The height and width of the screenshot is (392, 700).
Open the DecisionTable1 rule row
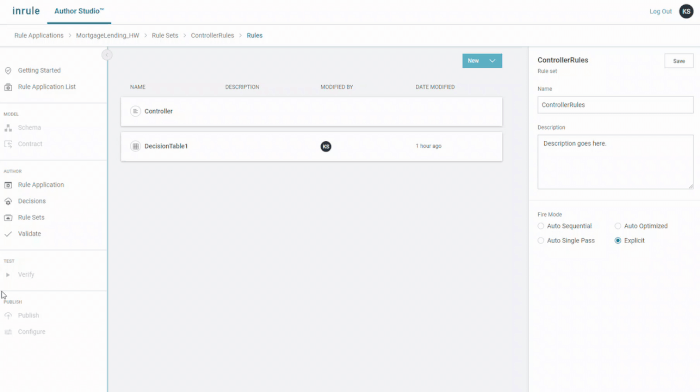coord(311,146)
